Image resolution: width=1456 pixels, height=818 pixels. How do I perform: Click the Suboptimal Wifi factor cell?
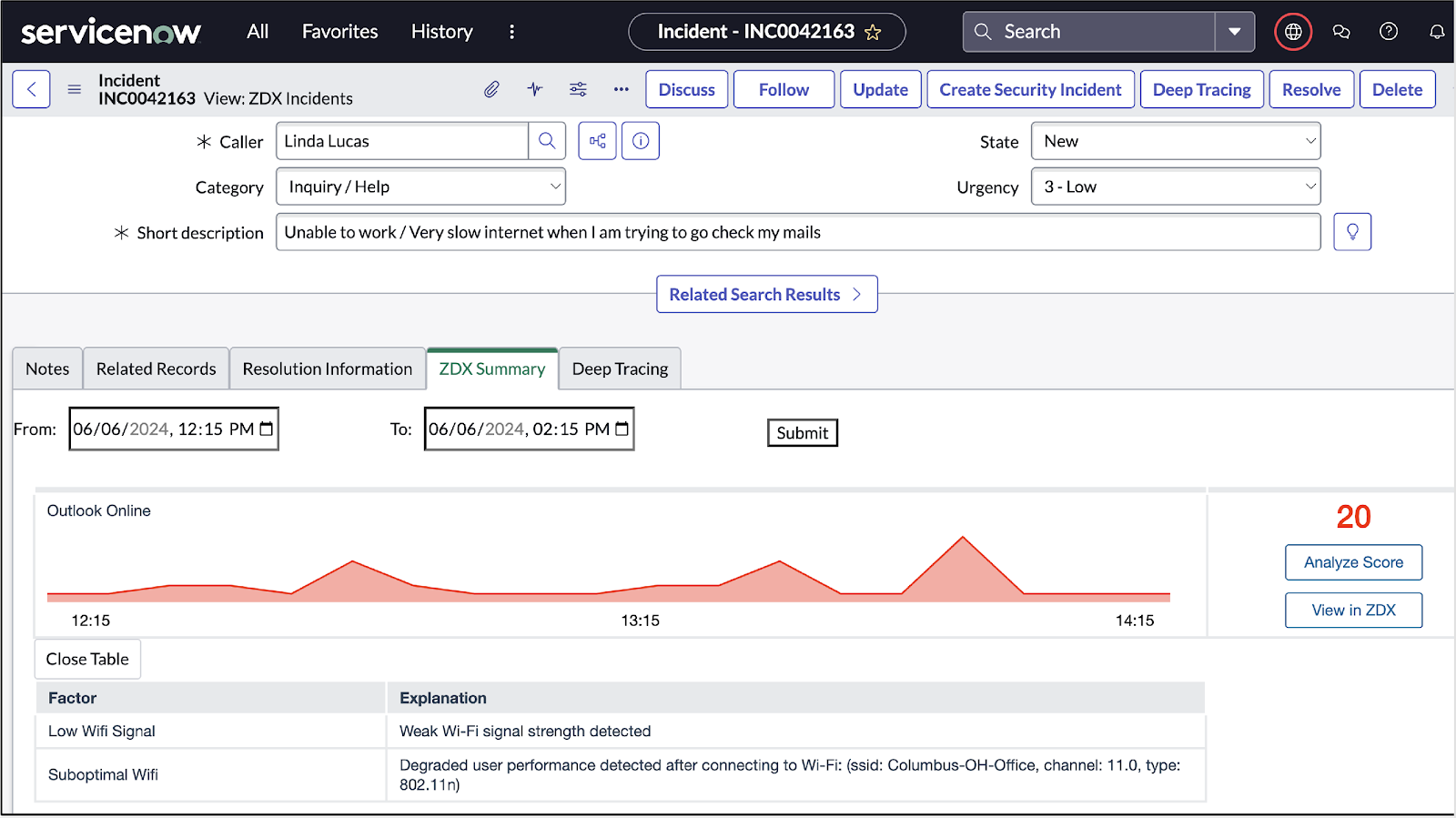pyautogui.click(x=211, y=774)
